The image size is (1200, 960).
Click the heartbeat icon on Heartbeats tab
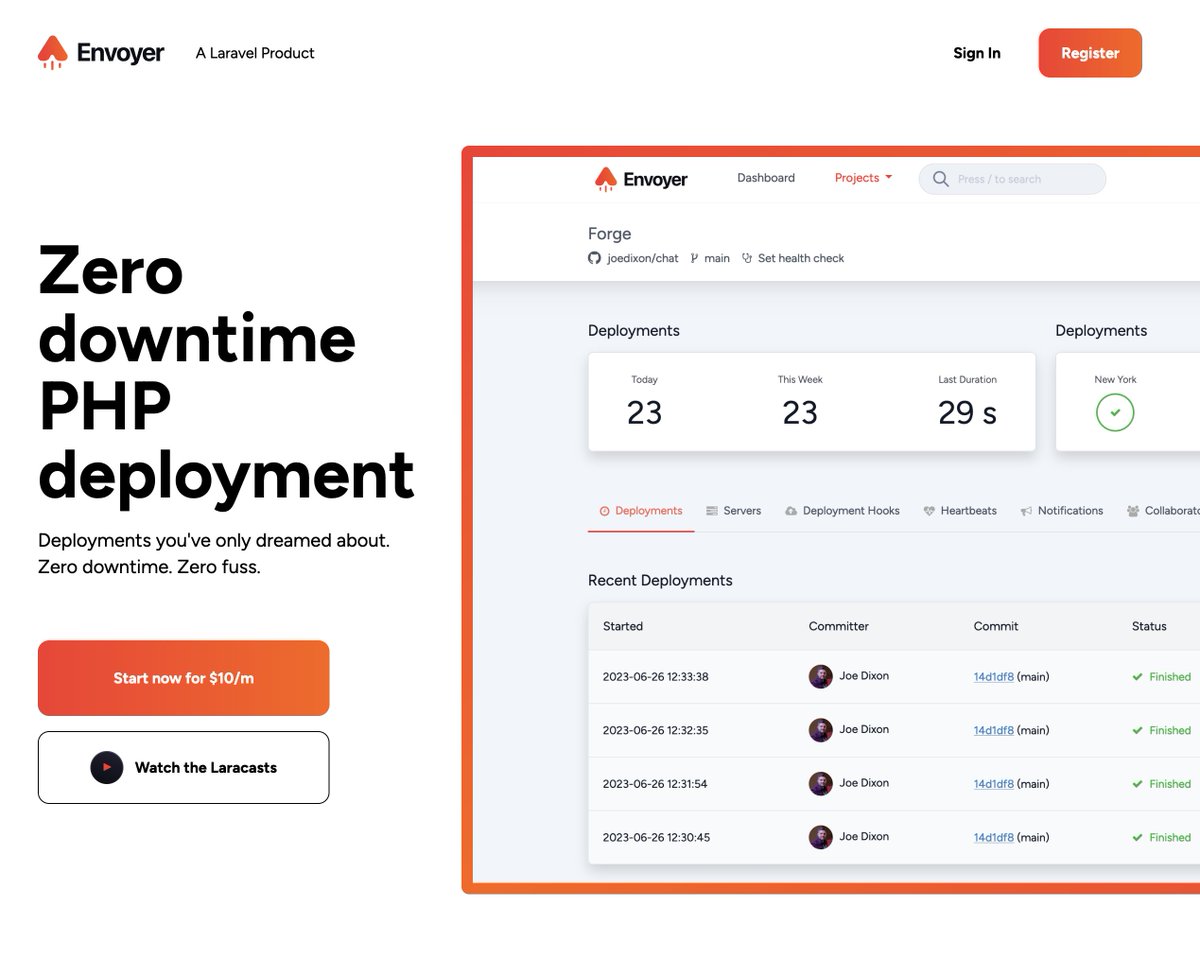(x=929, y=511)
